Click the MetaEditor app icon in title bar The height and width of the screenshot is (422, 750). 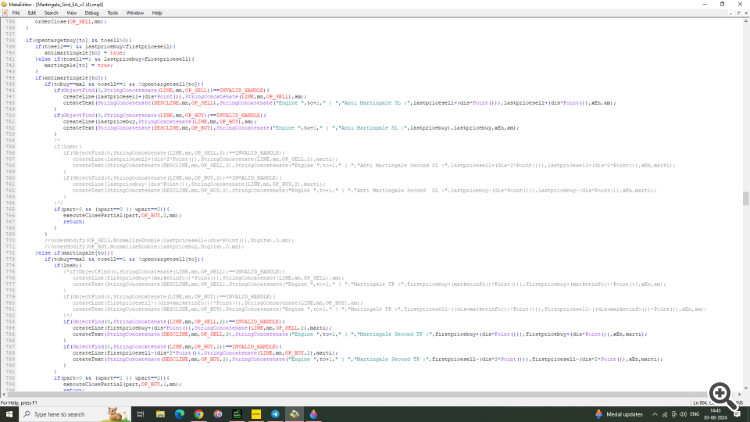4,4
